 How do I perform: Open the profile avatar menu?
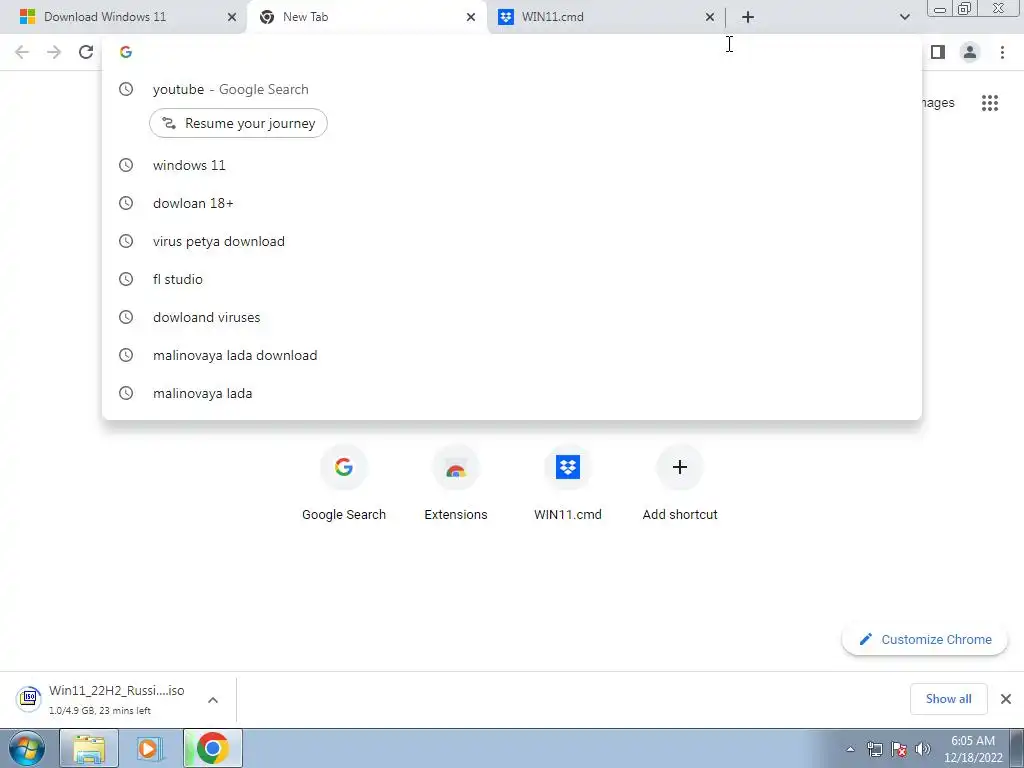970,52
